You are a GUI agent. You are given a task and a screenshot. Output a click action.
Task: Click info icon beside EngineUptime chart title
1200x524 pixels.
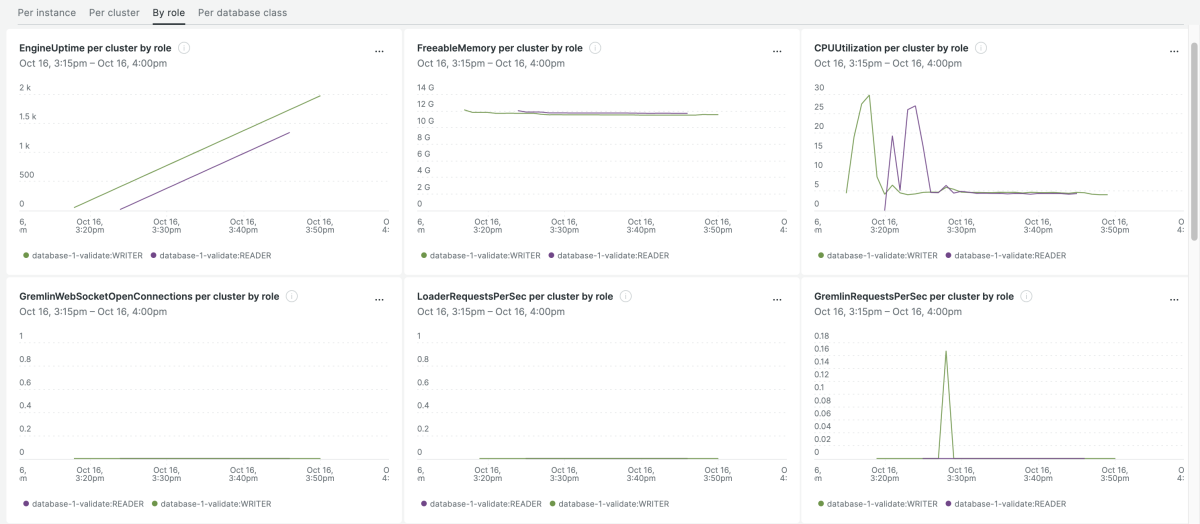click(x=184, y=48)
